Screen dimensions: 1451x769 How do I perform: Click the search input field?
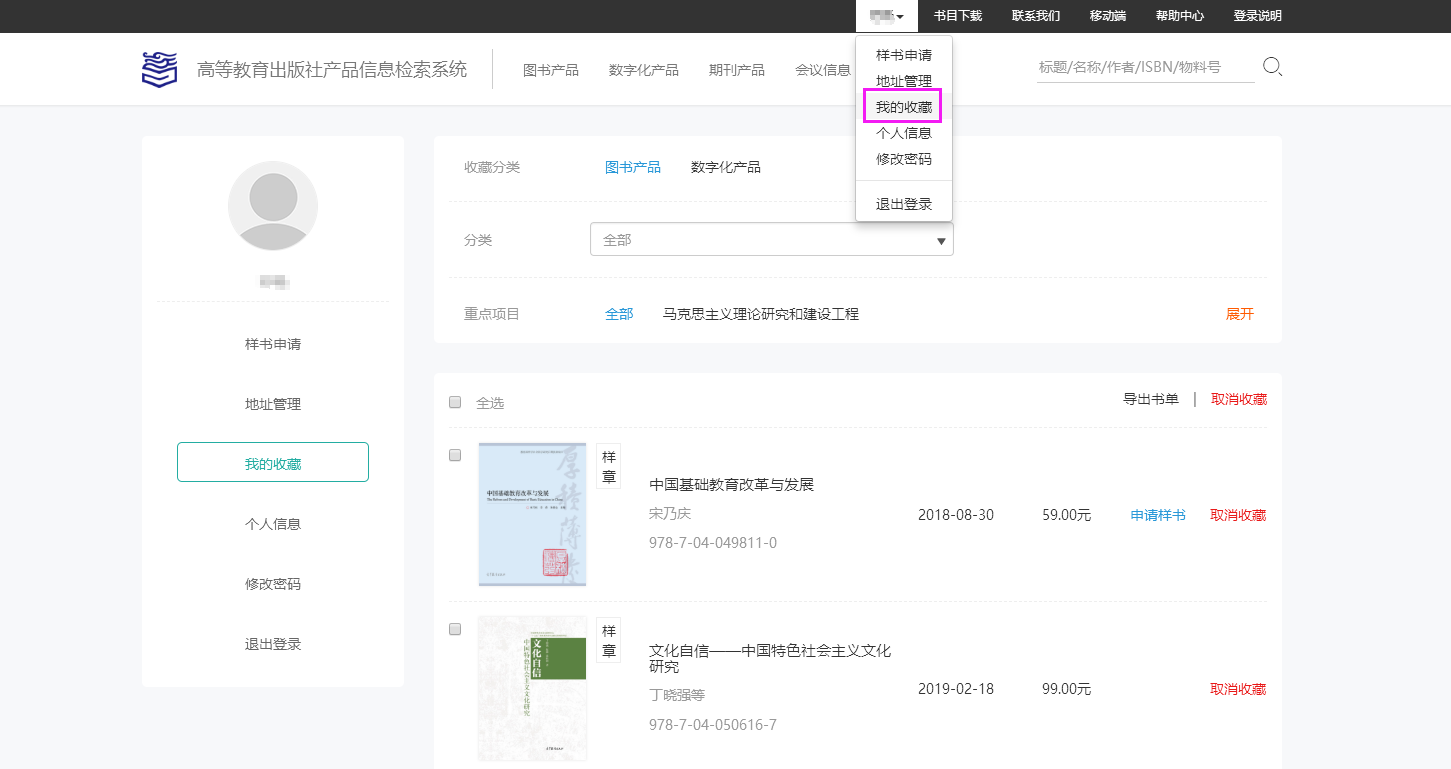tap(1144, 67)
